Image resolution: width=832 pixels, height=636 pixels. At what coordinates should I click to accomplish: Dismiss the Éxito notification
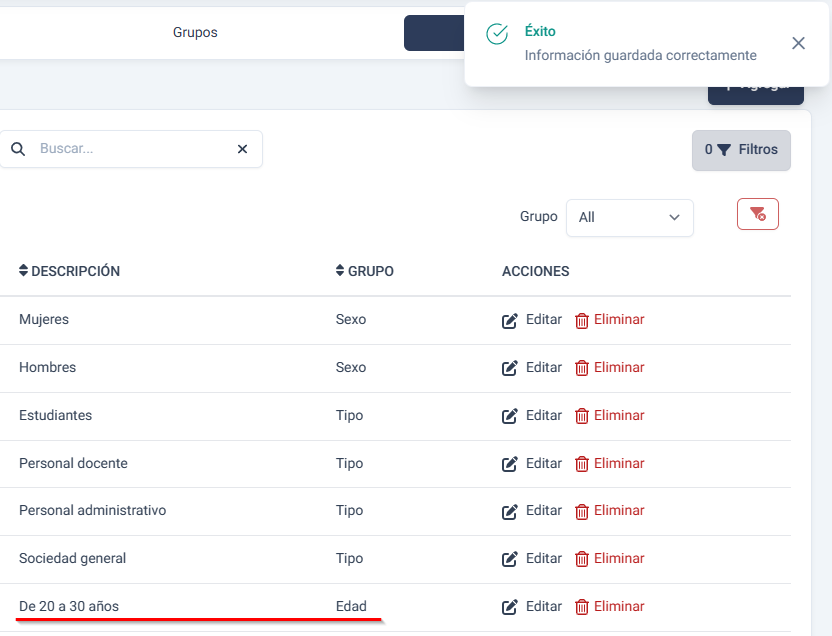point(798,43)
